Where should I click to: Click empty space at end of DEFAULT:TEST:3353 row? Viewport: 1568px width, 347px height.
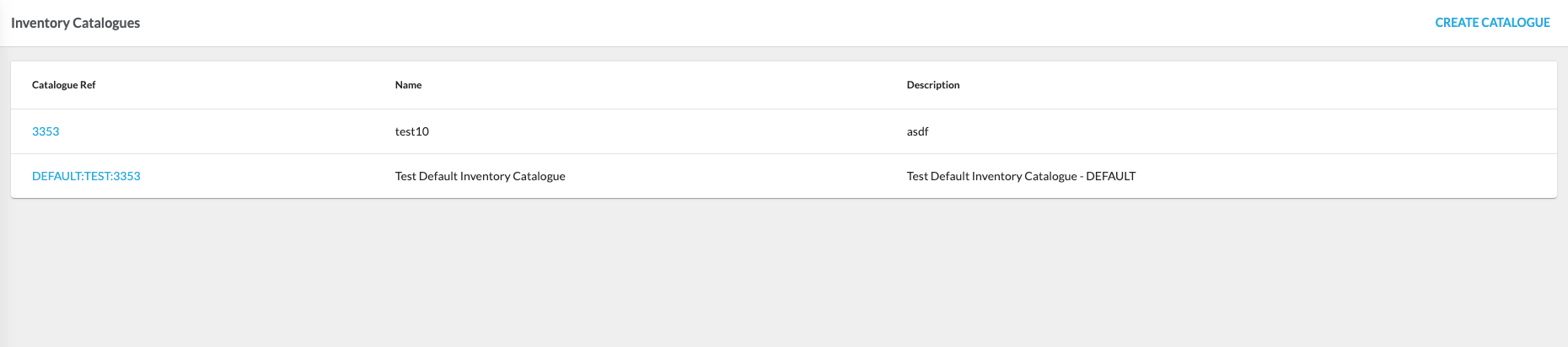coord(1391,176)
